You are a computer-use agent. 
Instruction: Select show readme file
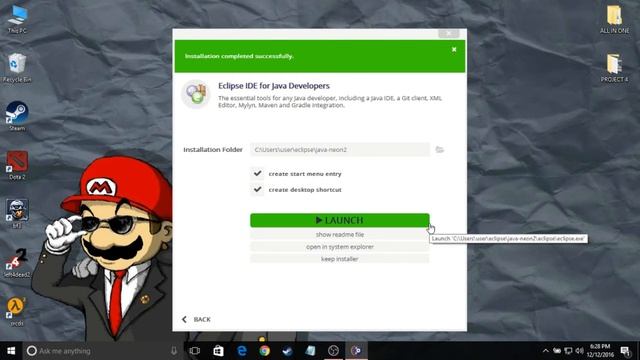[340, 235]
